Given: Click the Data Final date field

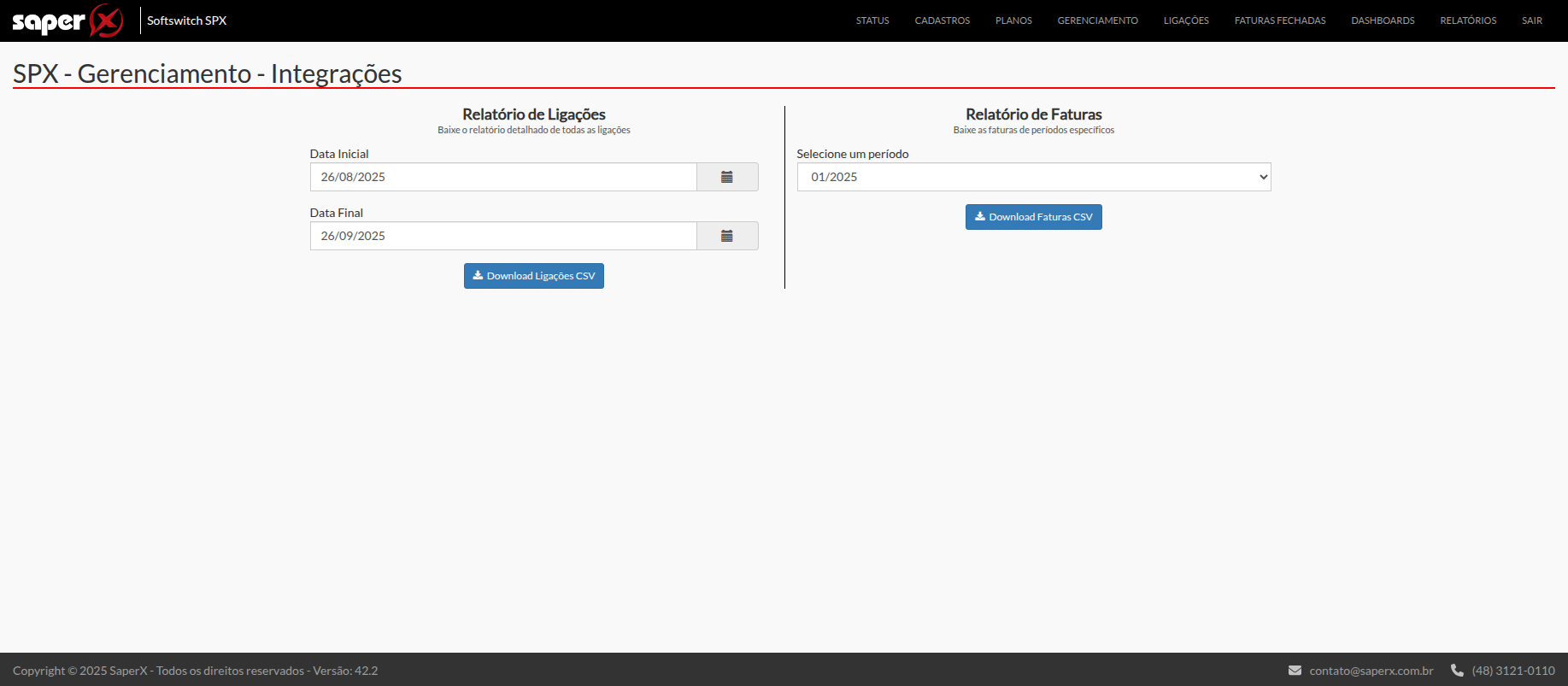Looking at the screenshot, I should tap(503, 236).
